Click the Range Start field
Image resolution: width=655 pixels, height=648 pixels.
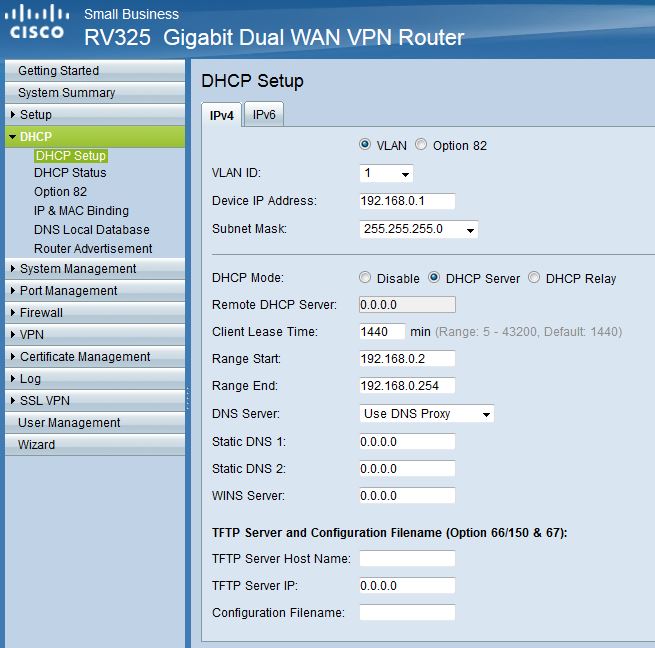click(x=407, y=359)
